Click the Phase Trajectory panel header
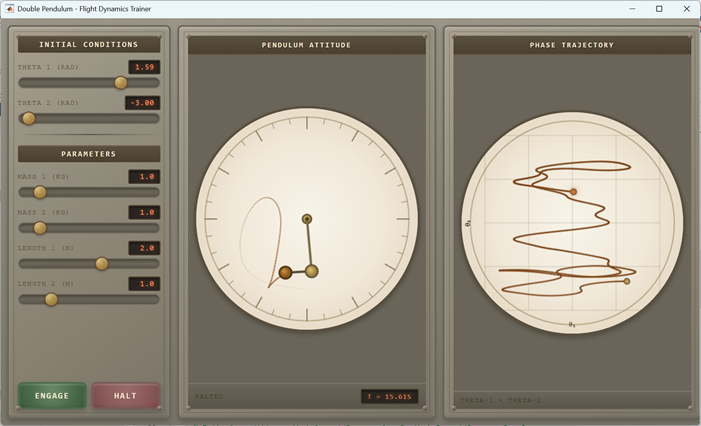Screen dimensions: 701x426 572,45
